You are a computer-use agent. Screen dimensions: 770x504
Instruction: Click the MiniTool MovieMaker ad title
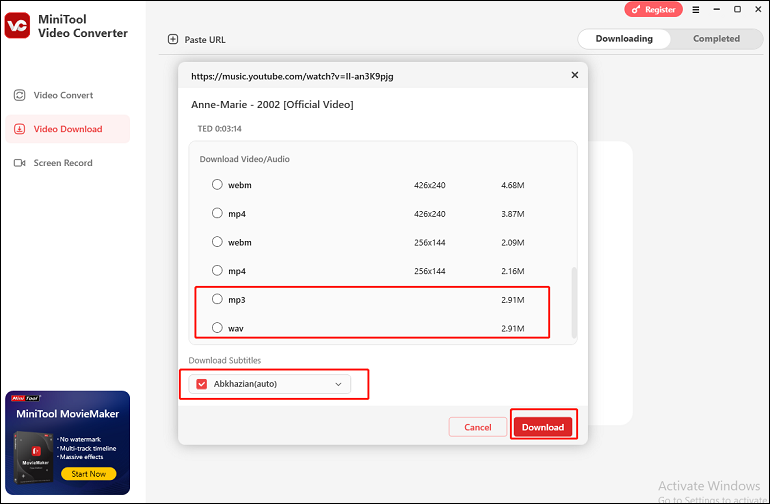coord(68,414)
